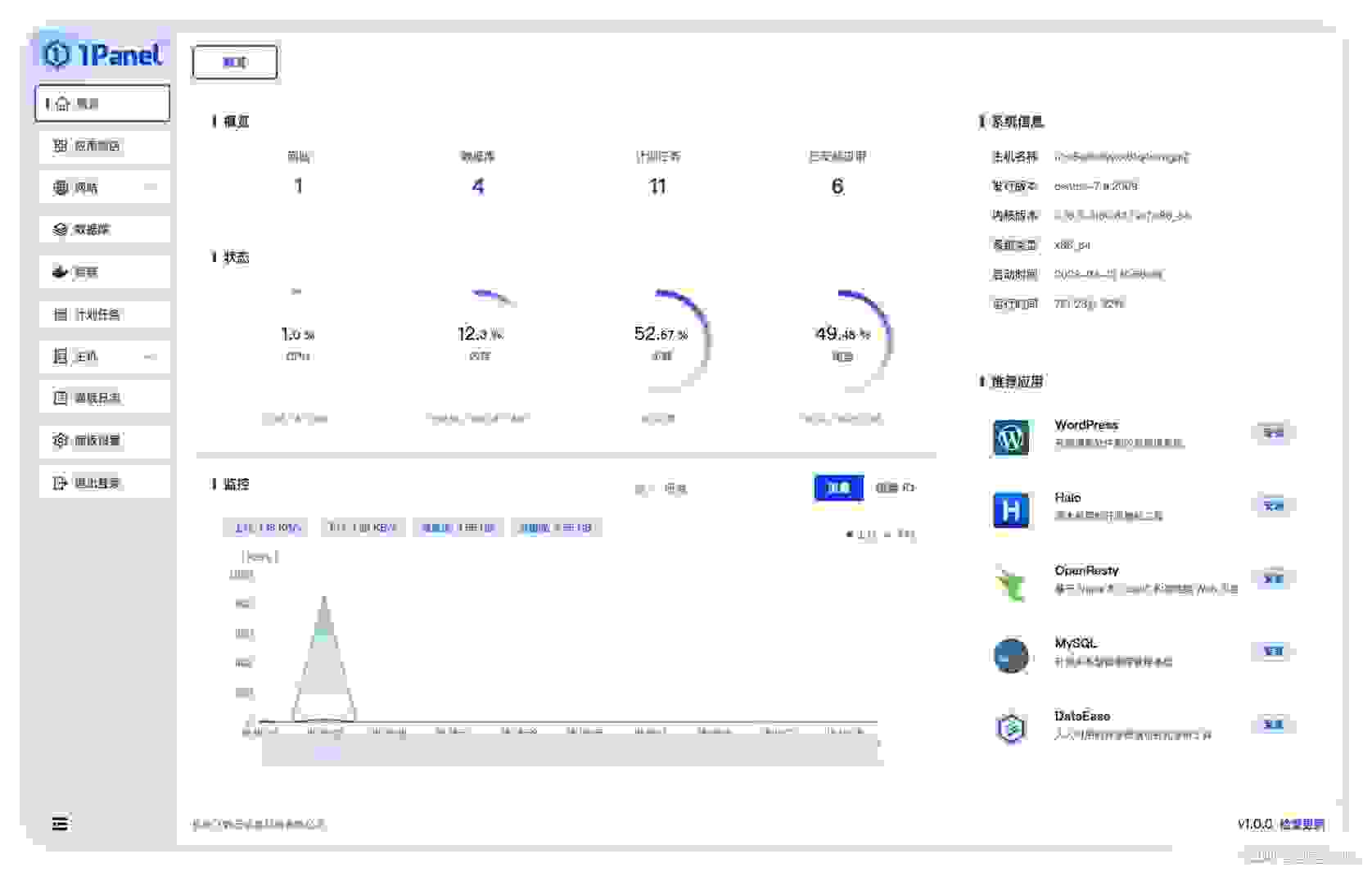
Task: Click the check update link
Action: click(x=1302, y=825)
